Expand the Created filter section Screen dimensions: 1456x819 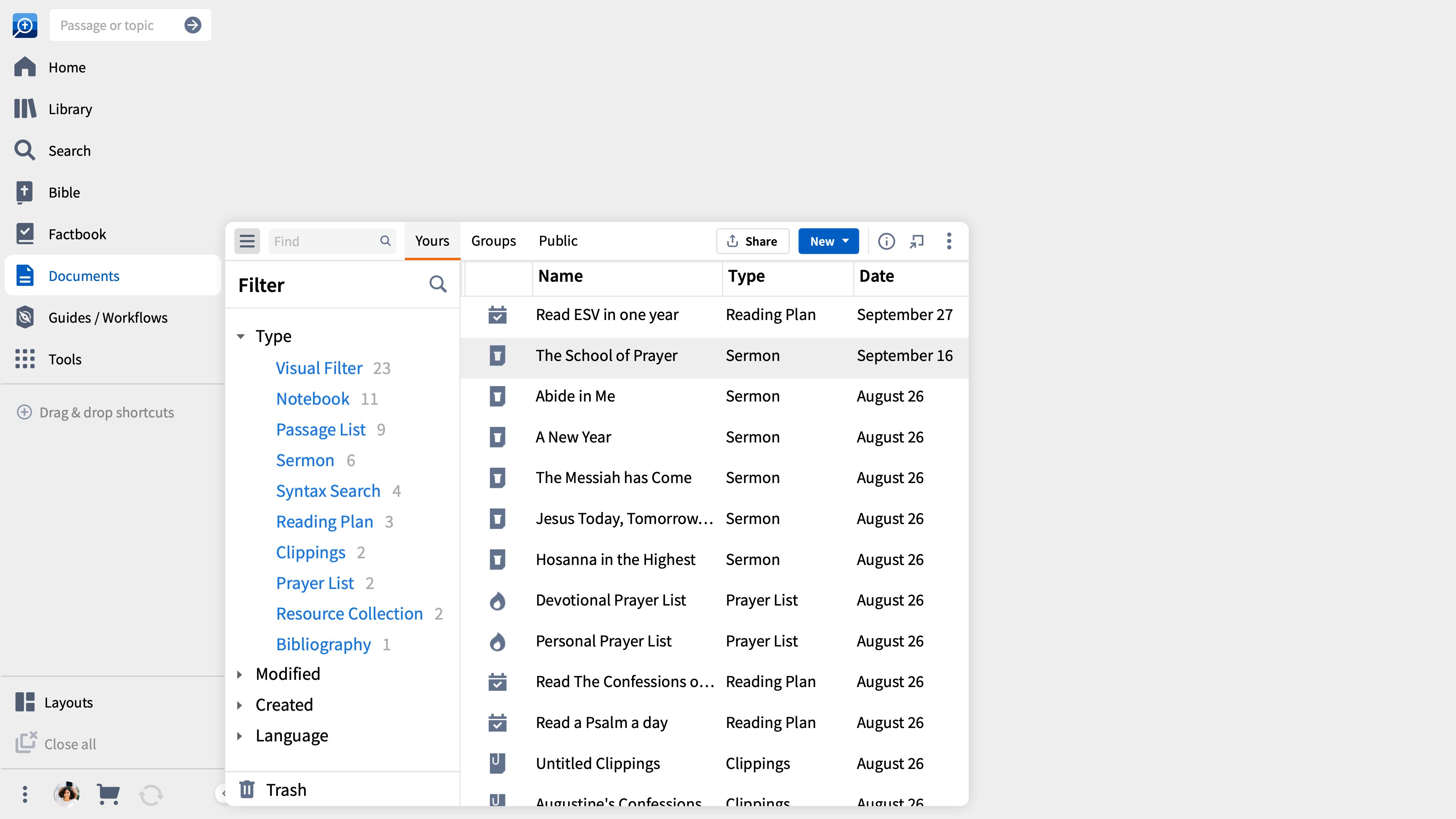coord(240,705)
